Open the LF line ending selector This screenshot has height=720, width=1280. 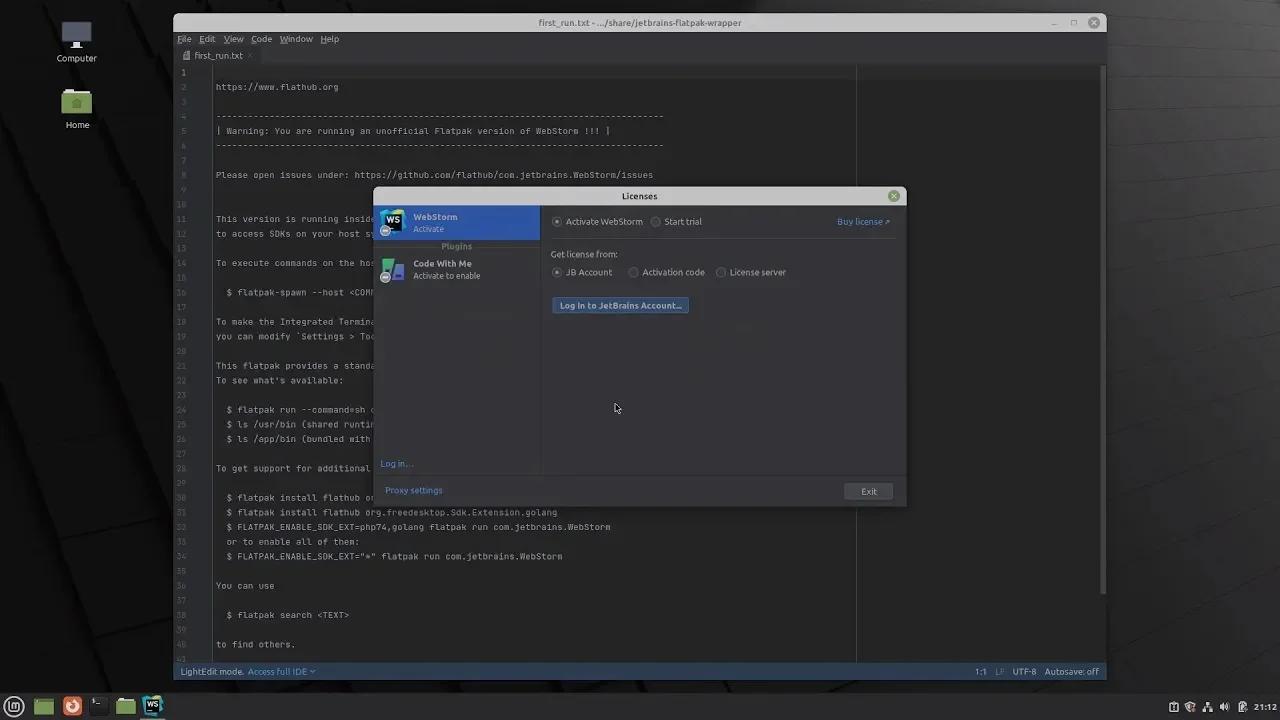pyautogui.click(x=999, y=671)
